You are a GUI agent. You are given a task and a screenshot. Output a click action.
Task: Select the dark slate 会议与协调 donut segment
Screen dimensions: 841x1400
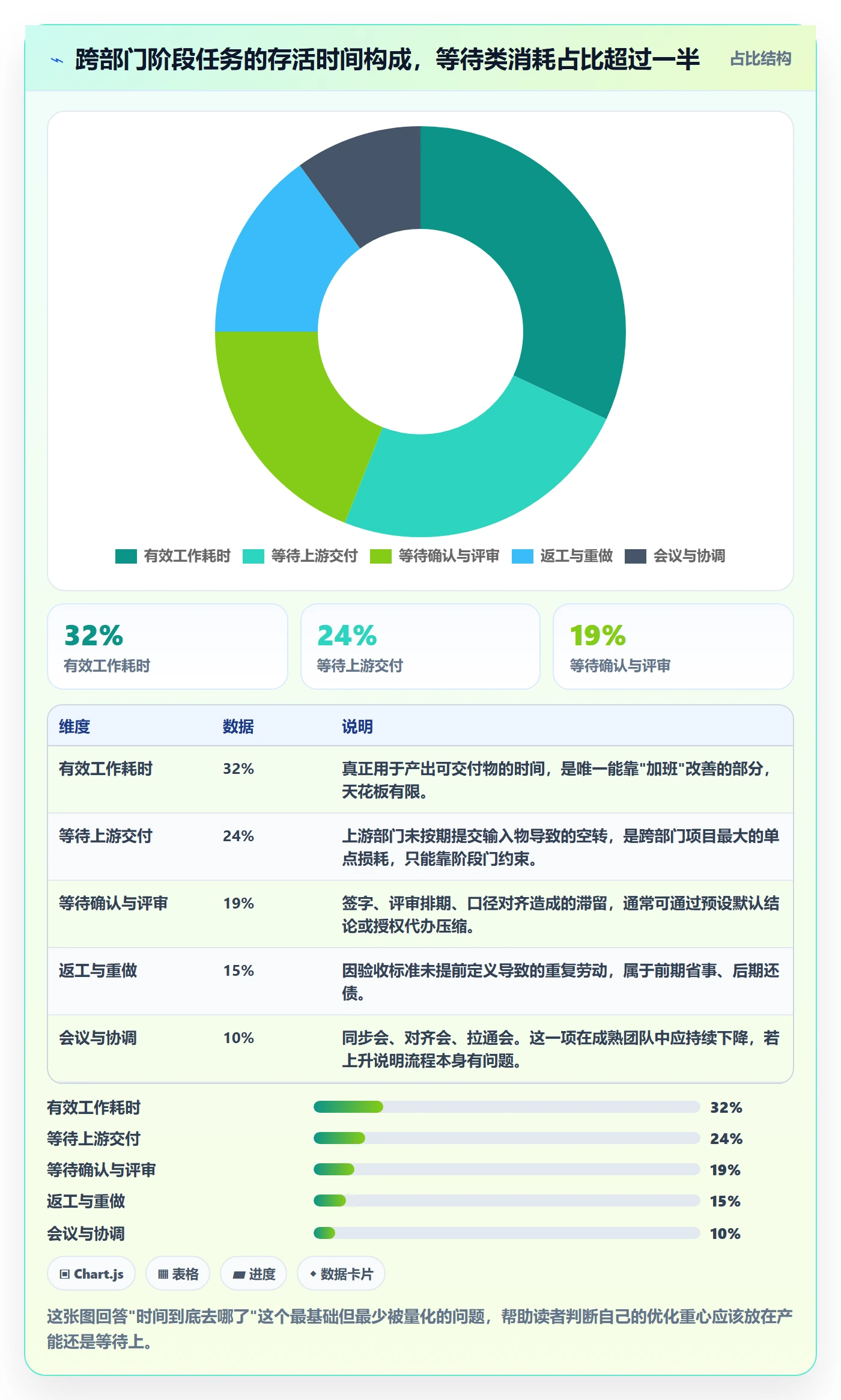point(372,180)
